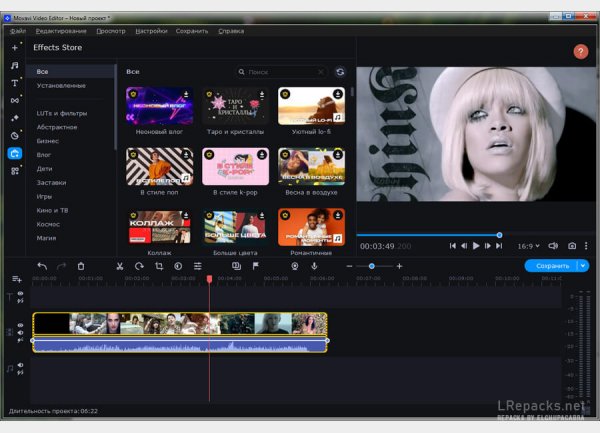The image size is (600, 433).
Task: Open the В стиле k-pop pack thumbnail
Action: (235, 167)
